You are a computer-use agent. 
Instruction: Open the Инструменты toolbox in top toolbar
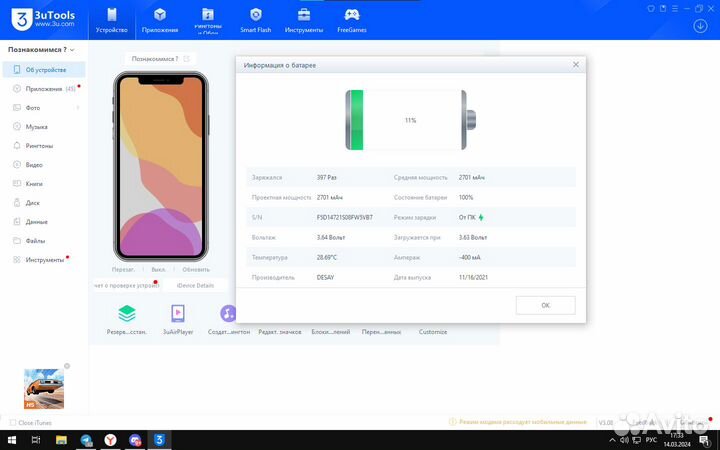click(x=304, y=21)
